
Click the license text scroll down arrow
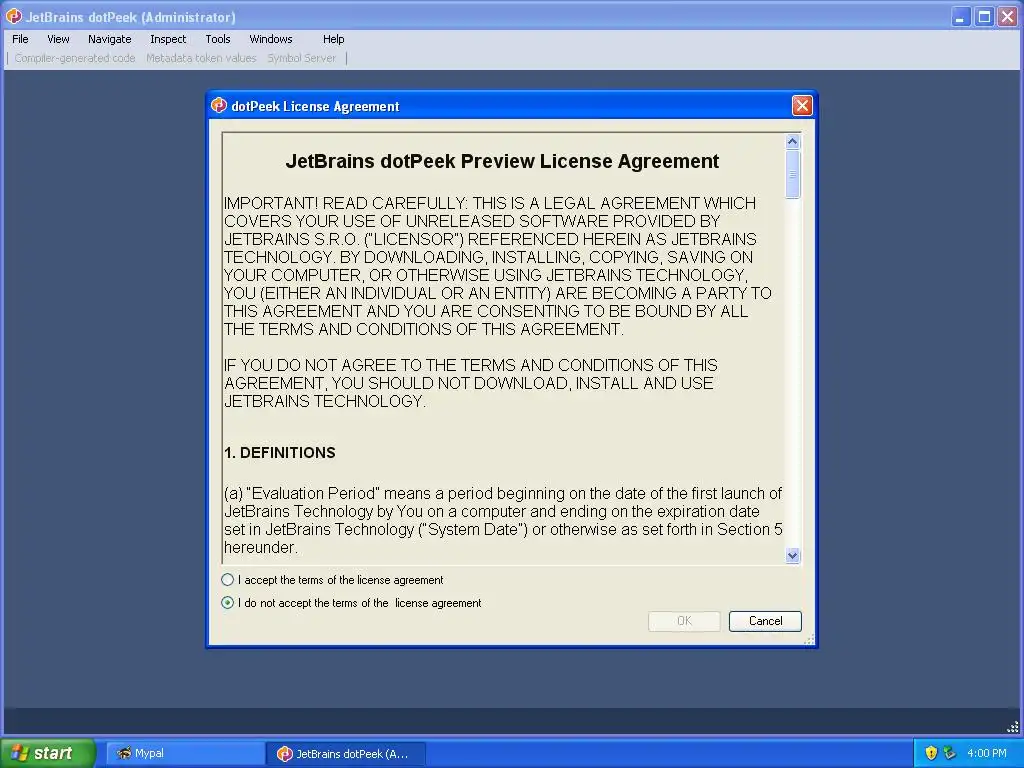click(792, 555)
